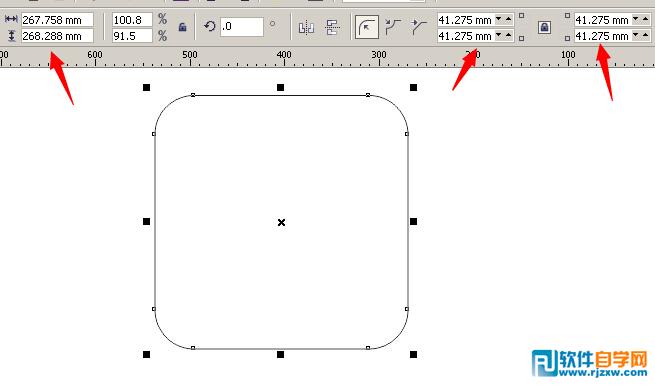Click the top-right corner radius field
This screenshot has height=386, width=655.
(x=603, y=20)
